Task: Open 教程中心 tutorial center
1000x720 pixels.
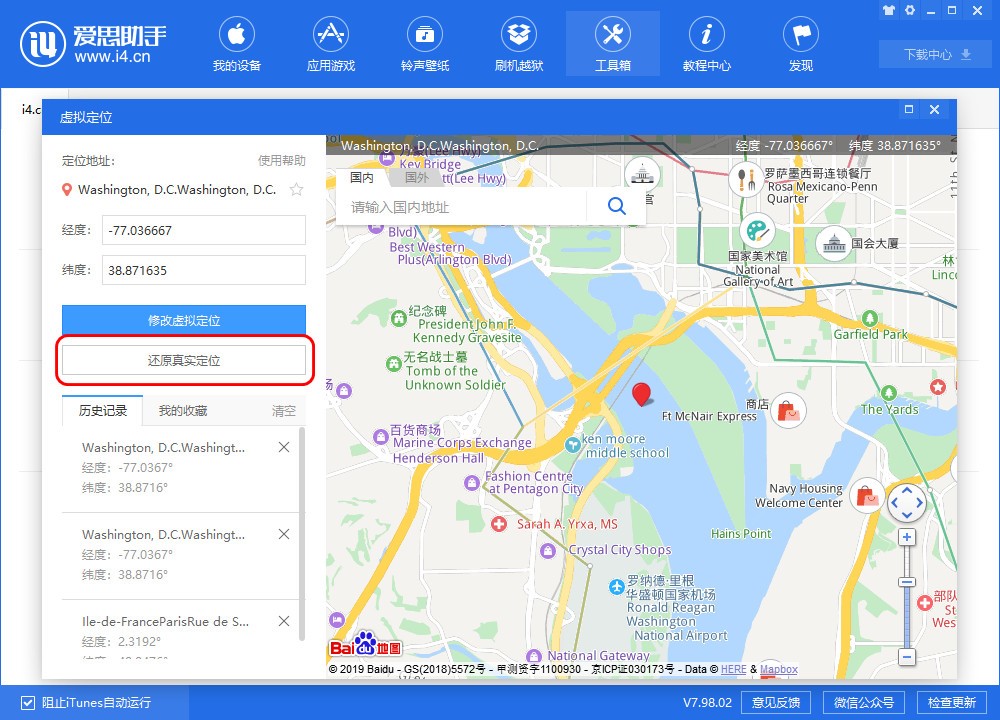Action: pos(706,46)
